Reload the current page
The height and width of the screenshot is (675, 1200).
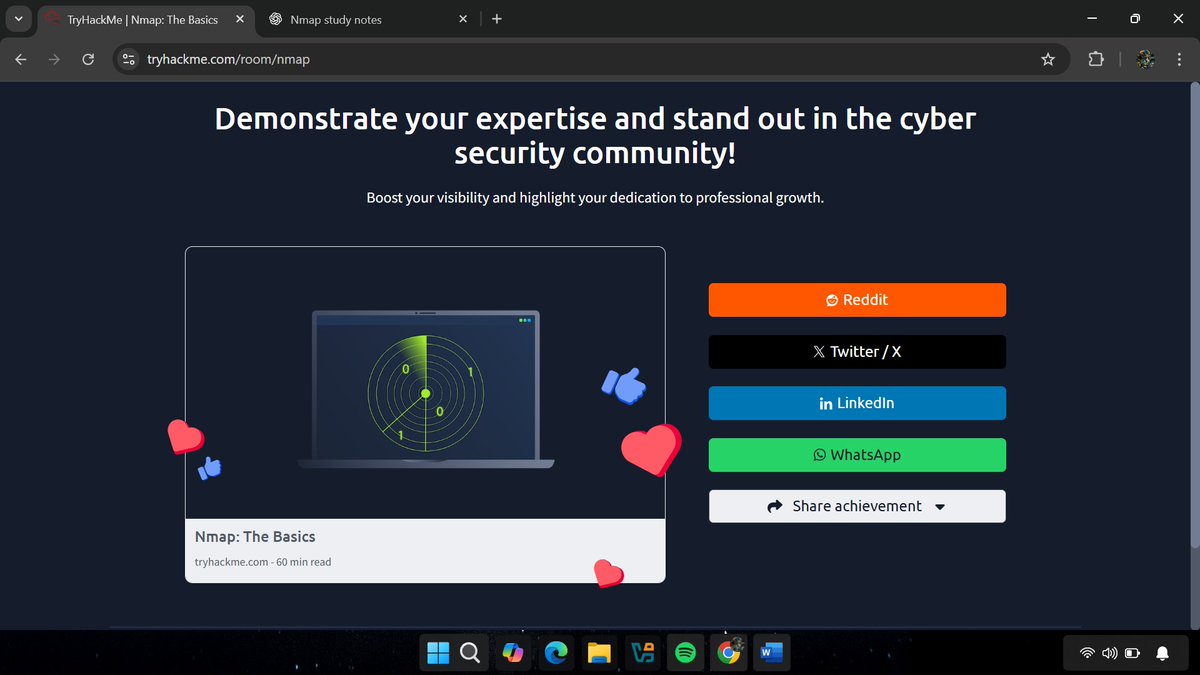(88, 60)
